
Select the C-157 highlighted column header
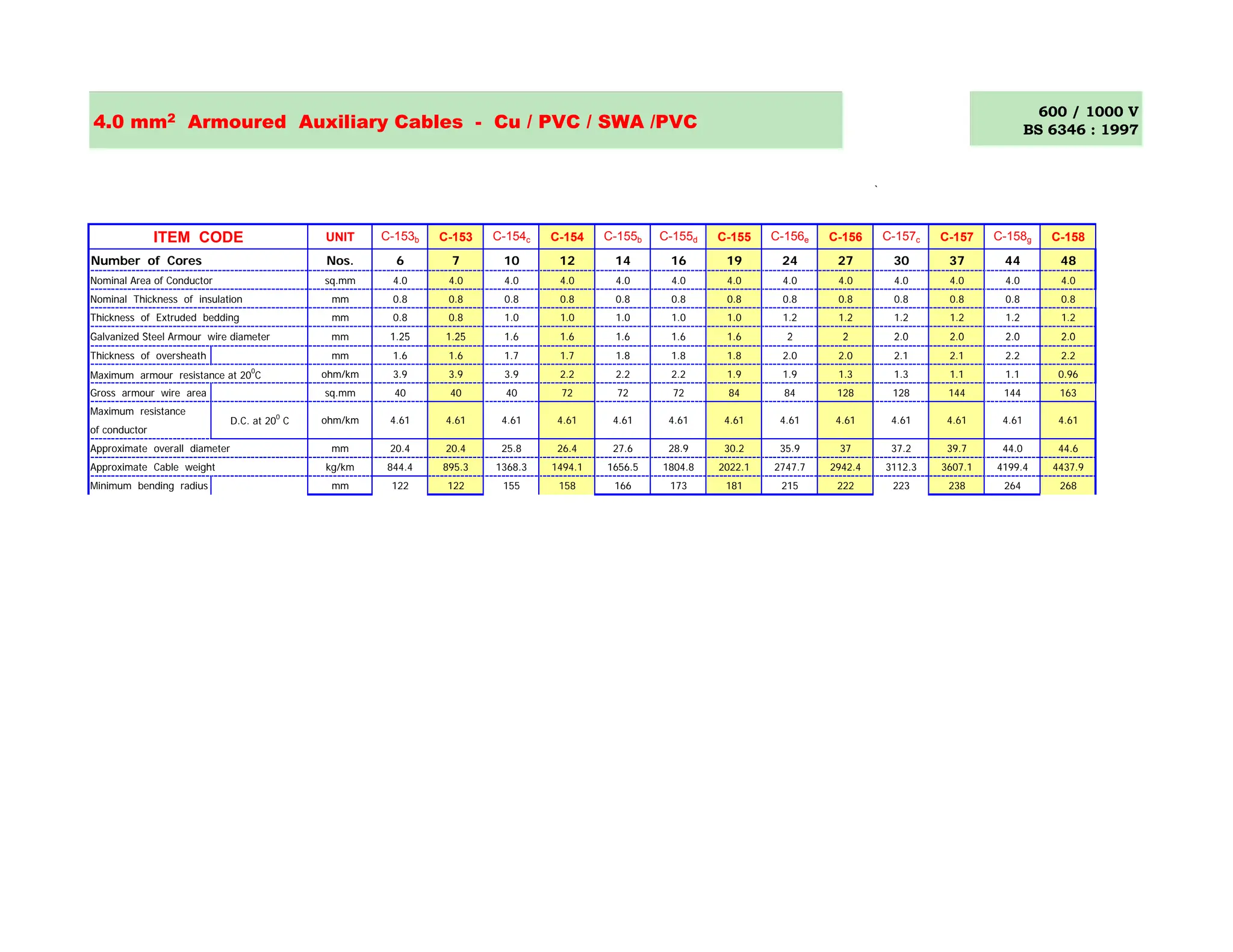tap(956, 237)
